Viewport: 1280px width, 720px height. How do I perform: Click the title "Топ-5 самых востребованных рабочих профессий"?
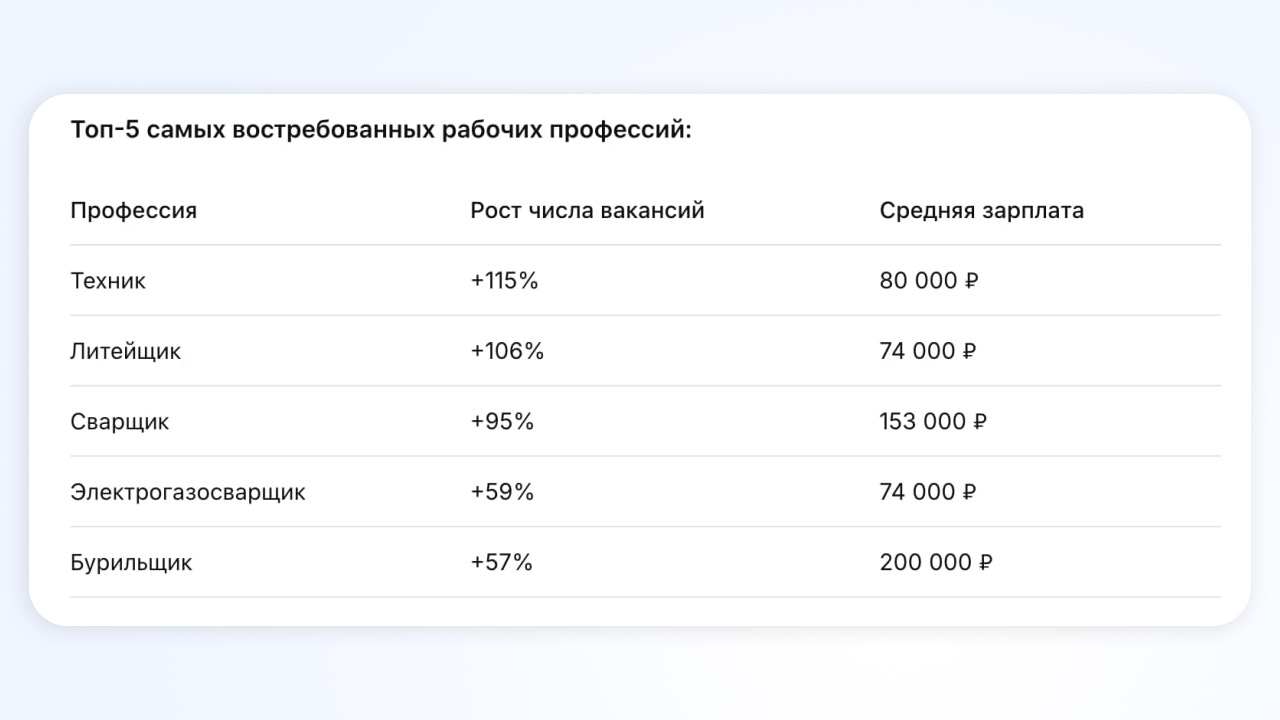tap(381, 131)
